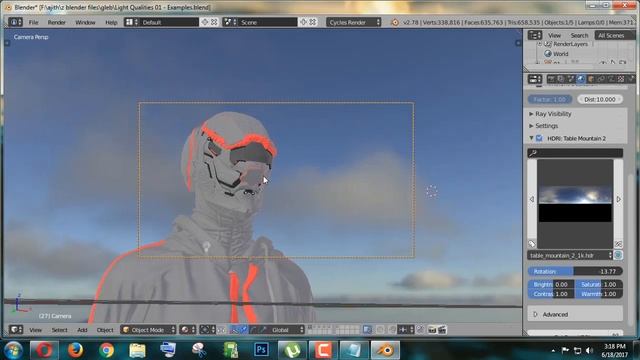This screenshot has height=360, width=640.
Task: Click the Factor 1.00 slider
Action: coord(550,99)
